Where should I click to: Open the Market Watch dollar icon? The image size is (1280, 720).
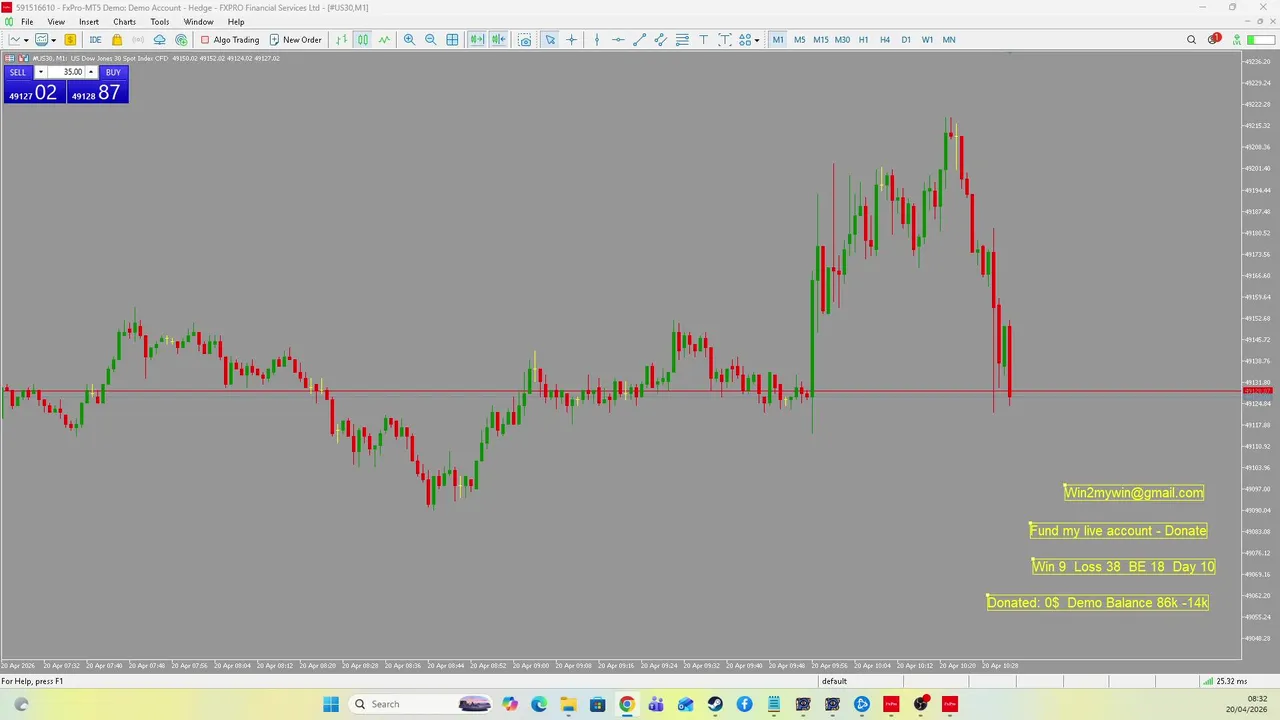(70, 40)
